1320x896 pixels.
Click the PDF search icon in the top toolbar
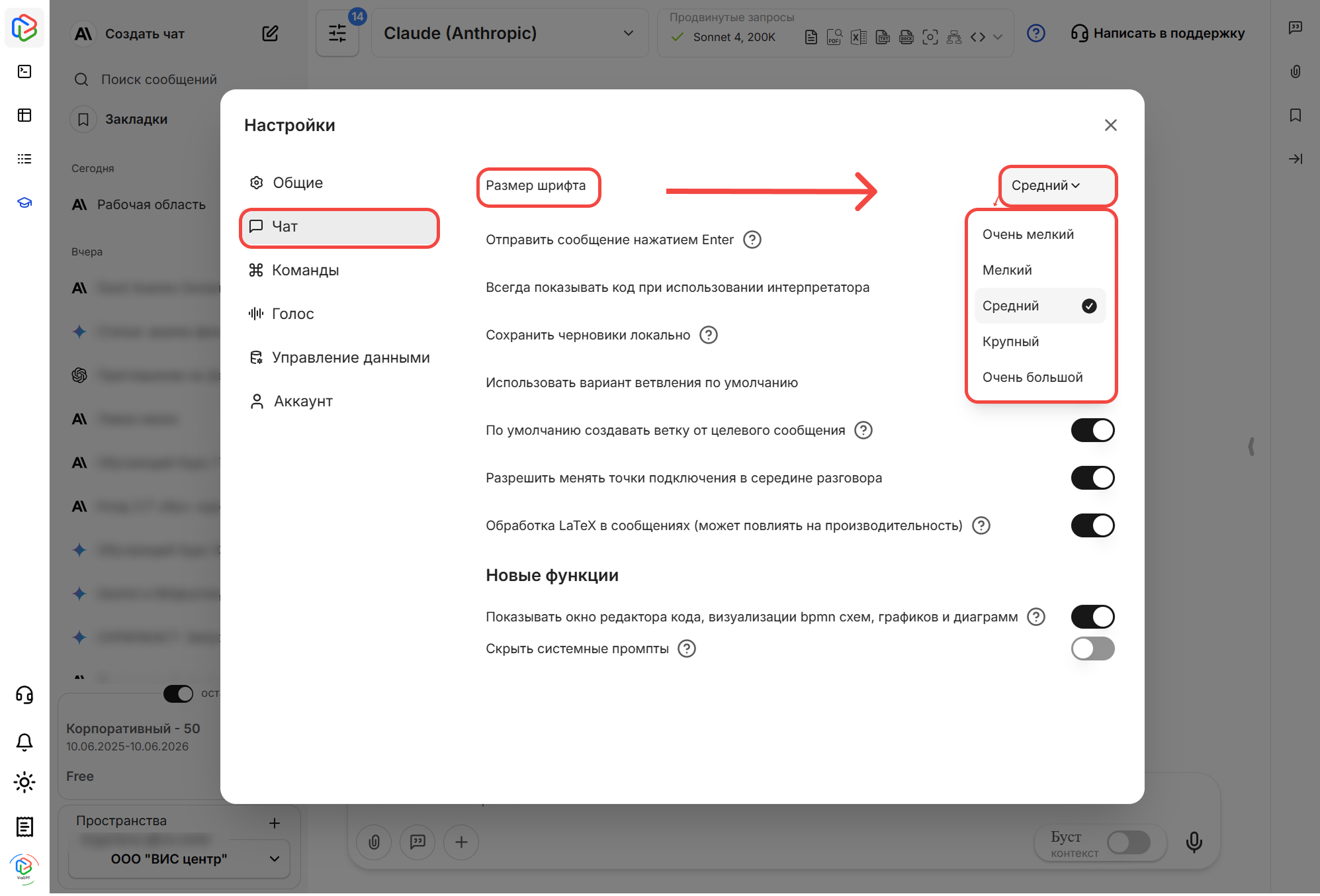point(834,37)
